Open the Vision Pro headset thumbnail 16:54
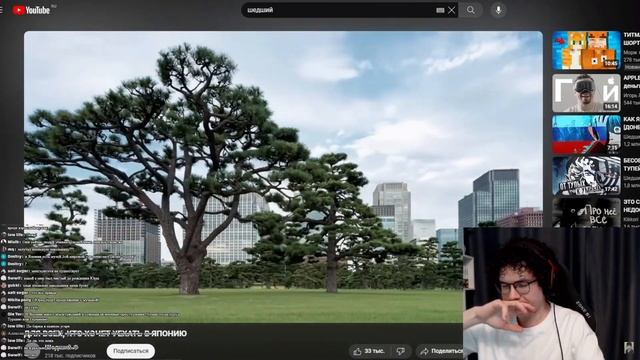 coord(586,93)
